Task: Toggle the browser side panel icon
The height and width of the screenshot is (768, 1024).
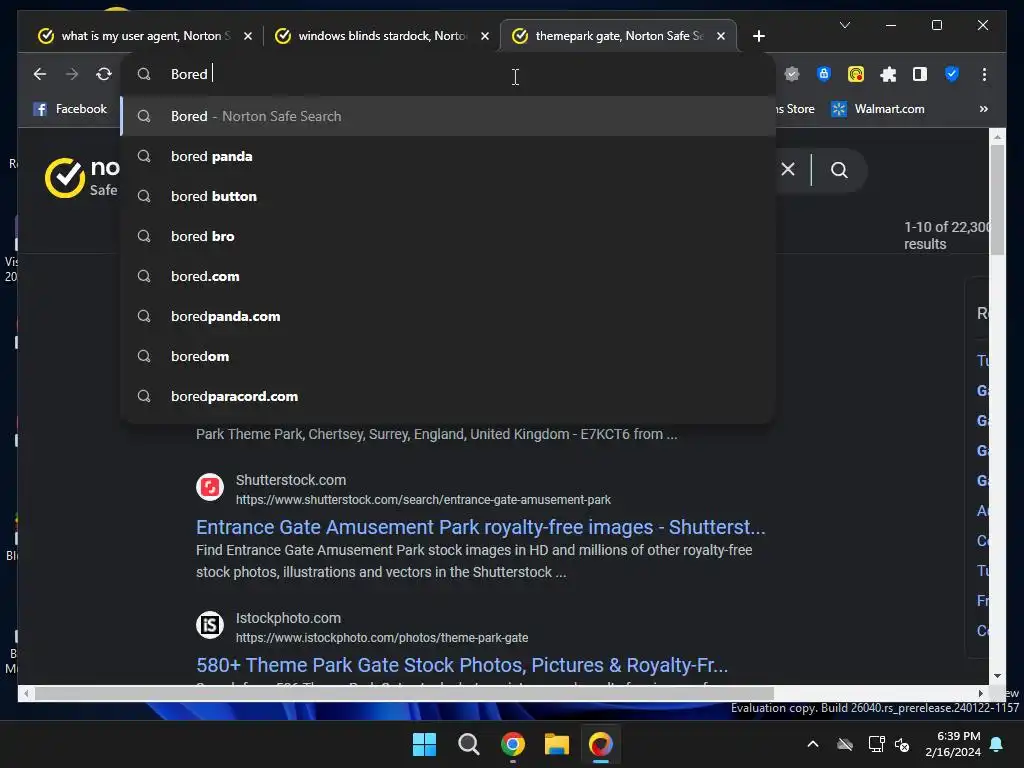Action: pyautogui.click(x=920, y=74)
